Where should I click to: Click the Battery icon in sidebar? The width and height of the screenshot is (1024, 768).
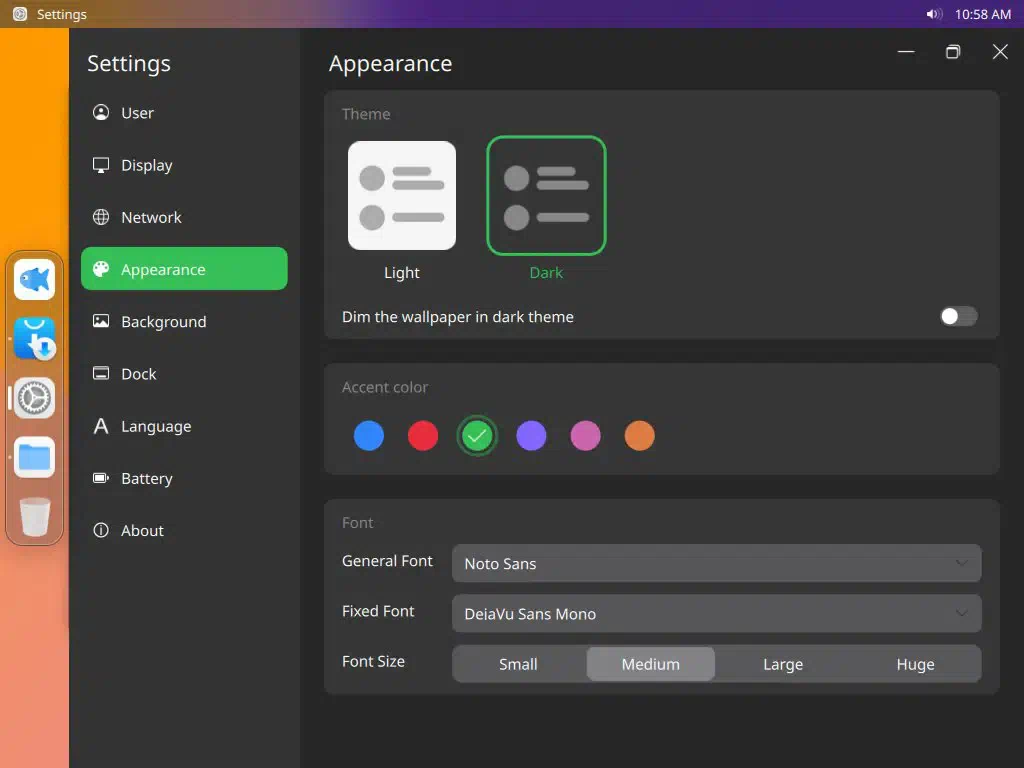(x=101, y=478)
